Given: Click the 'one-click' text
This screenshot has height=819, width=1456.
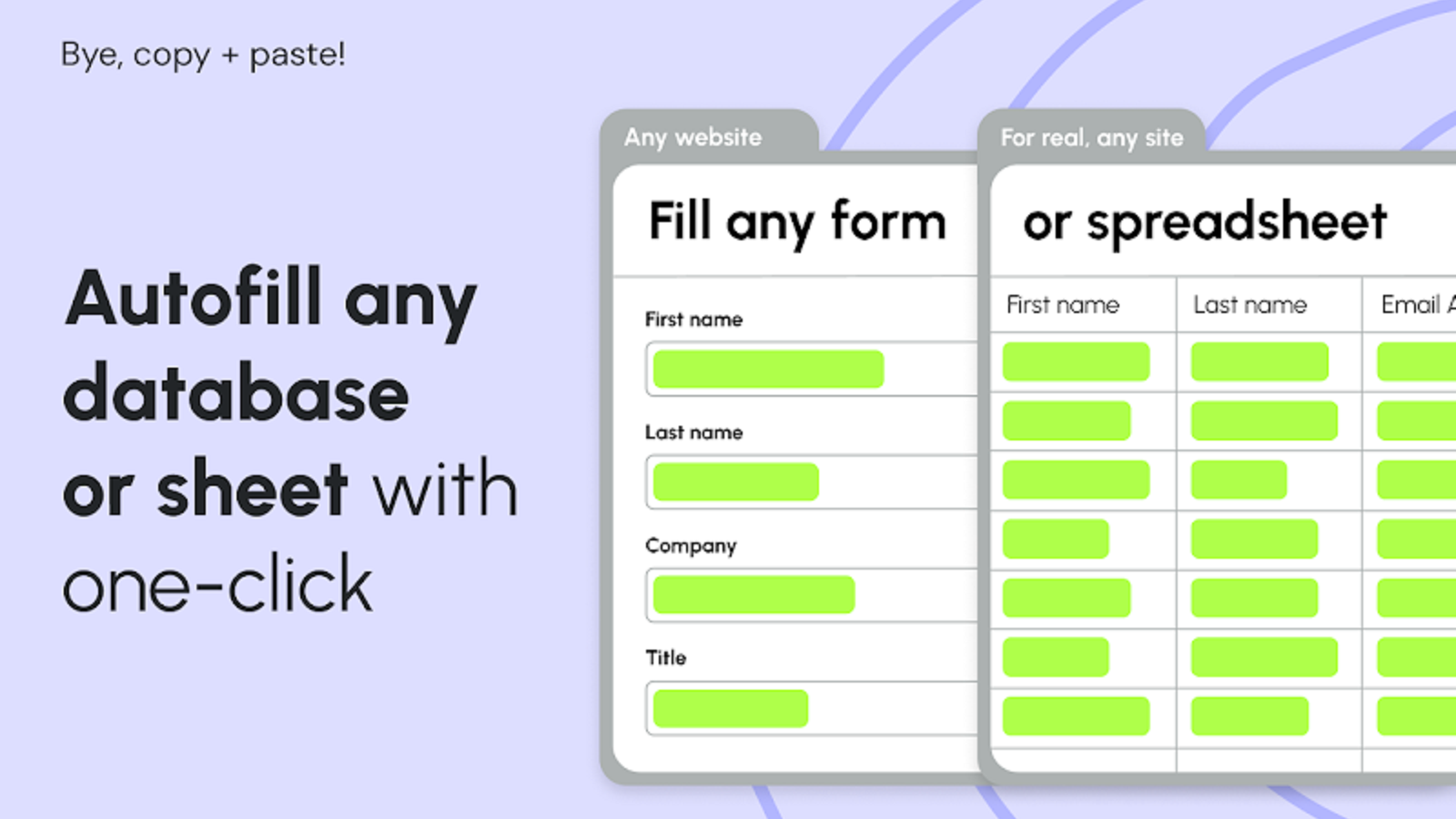Looking at the screenshot, I should (x=217, y=584).
